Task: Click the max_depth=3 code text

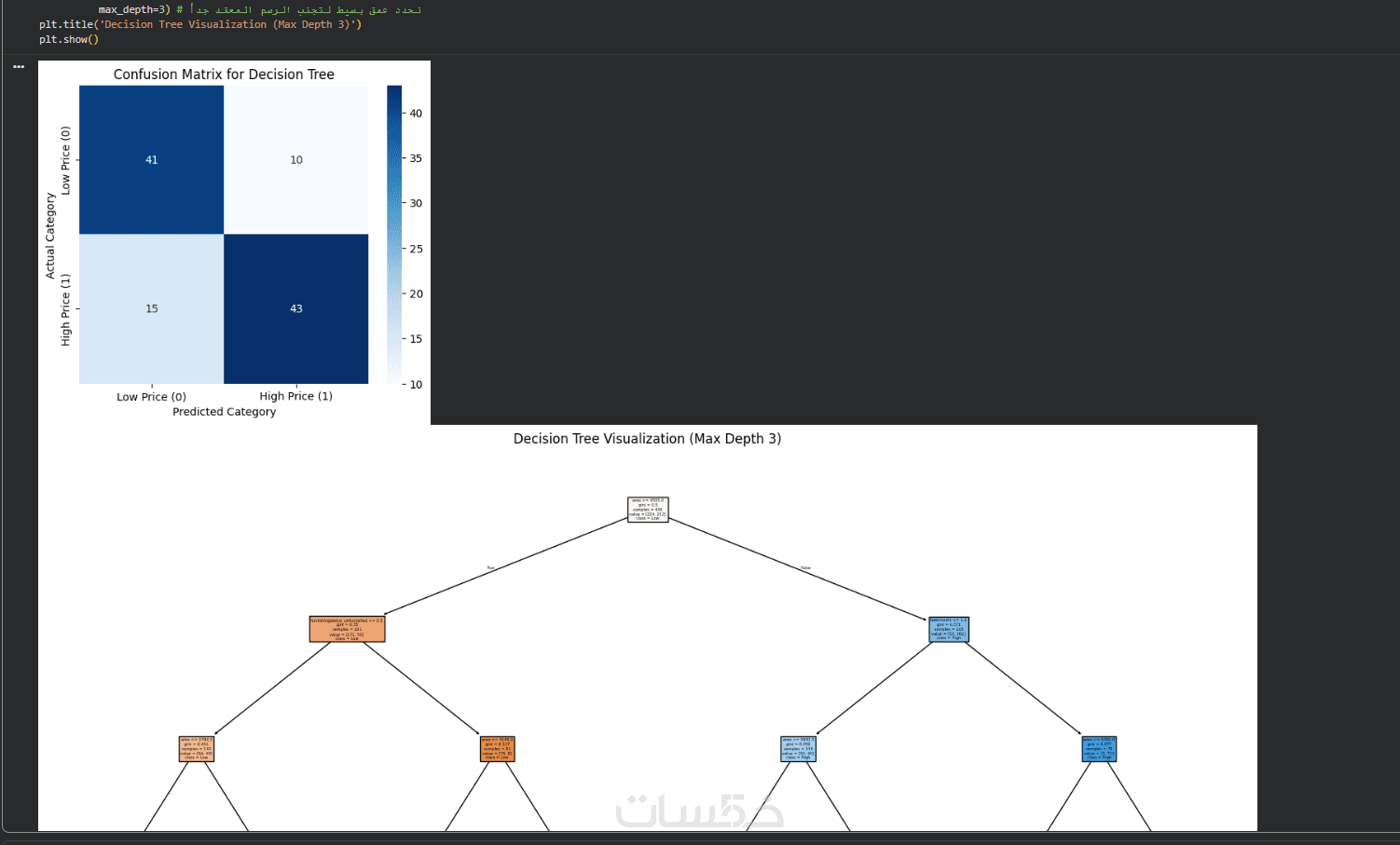Action: pos(134,9)
